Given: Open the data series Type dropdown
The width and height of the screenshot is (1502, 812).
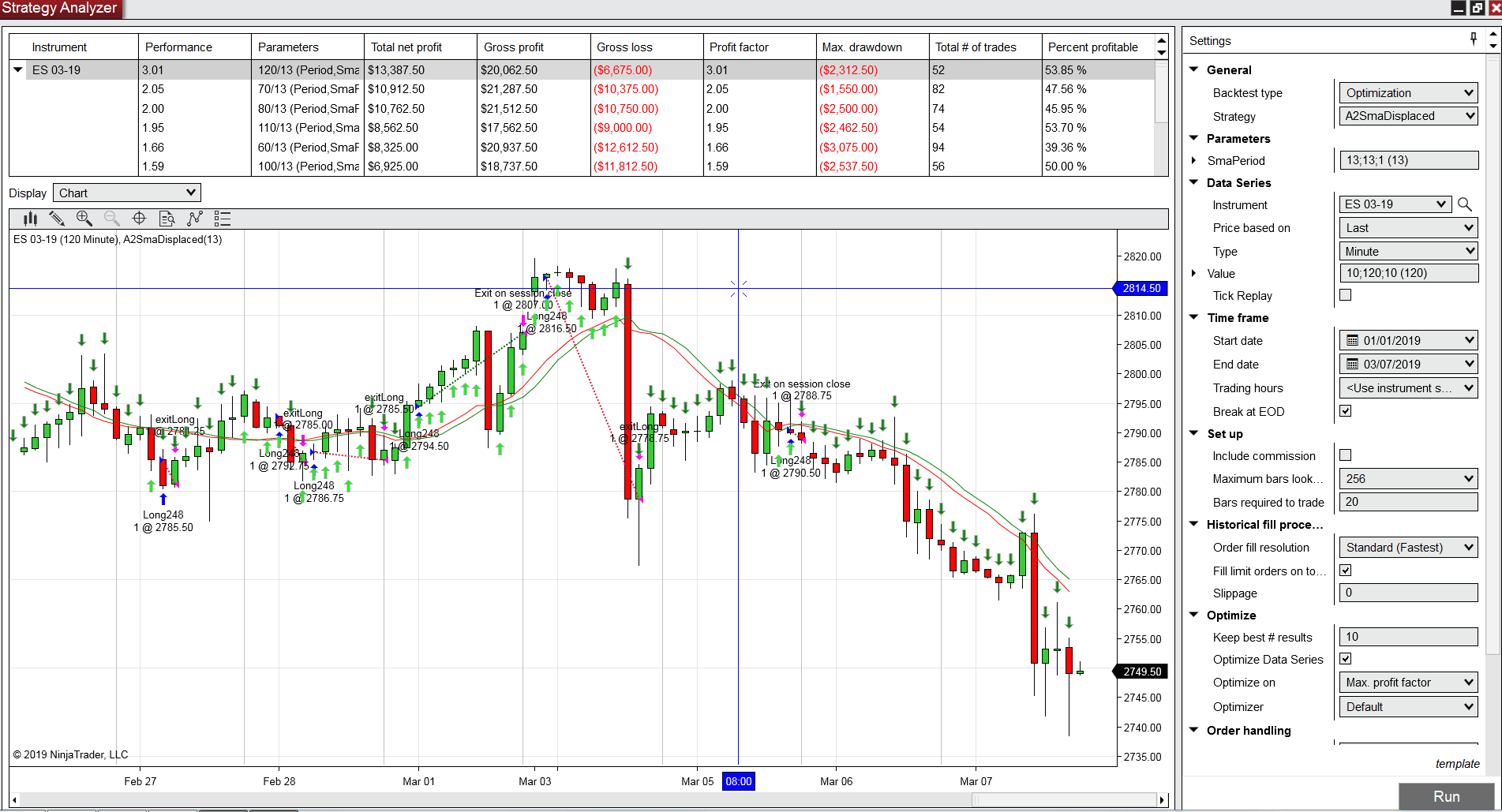Looking at the screenshot, I should (x=1409, y=252).
